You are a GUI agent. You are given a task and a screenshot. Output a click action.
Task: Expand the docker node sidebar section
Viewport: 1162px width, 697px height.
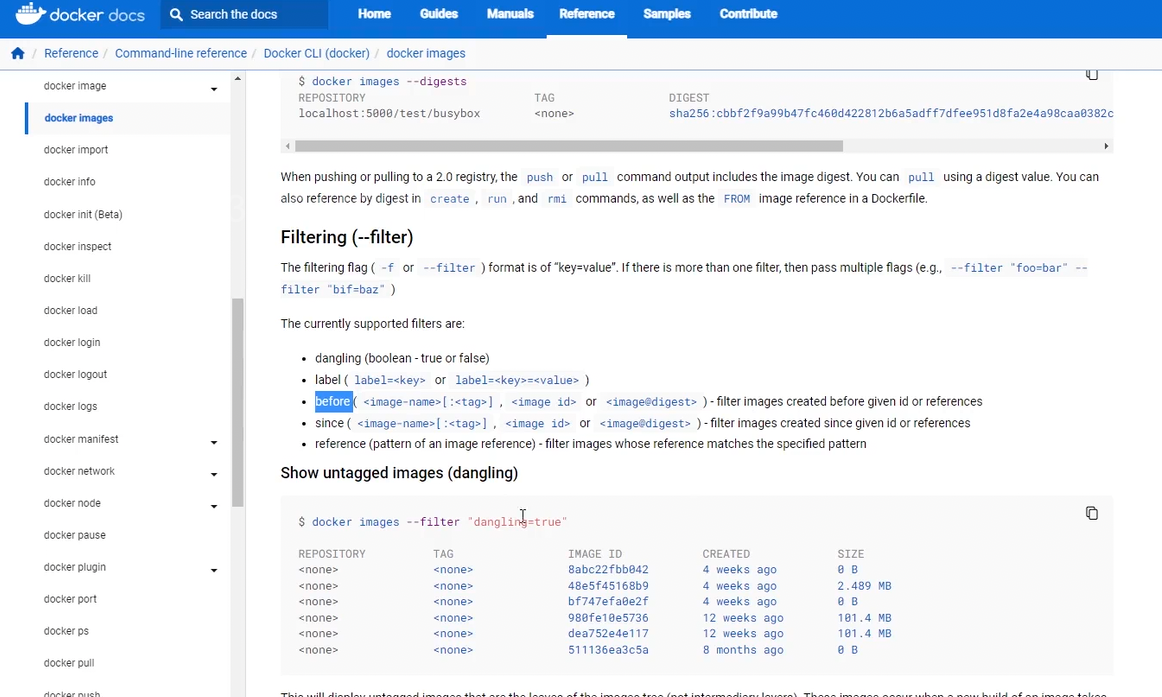213,506
